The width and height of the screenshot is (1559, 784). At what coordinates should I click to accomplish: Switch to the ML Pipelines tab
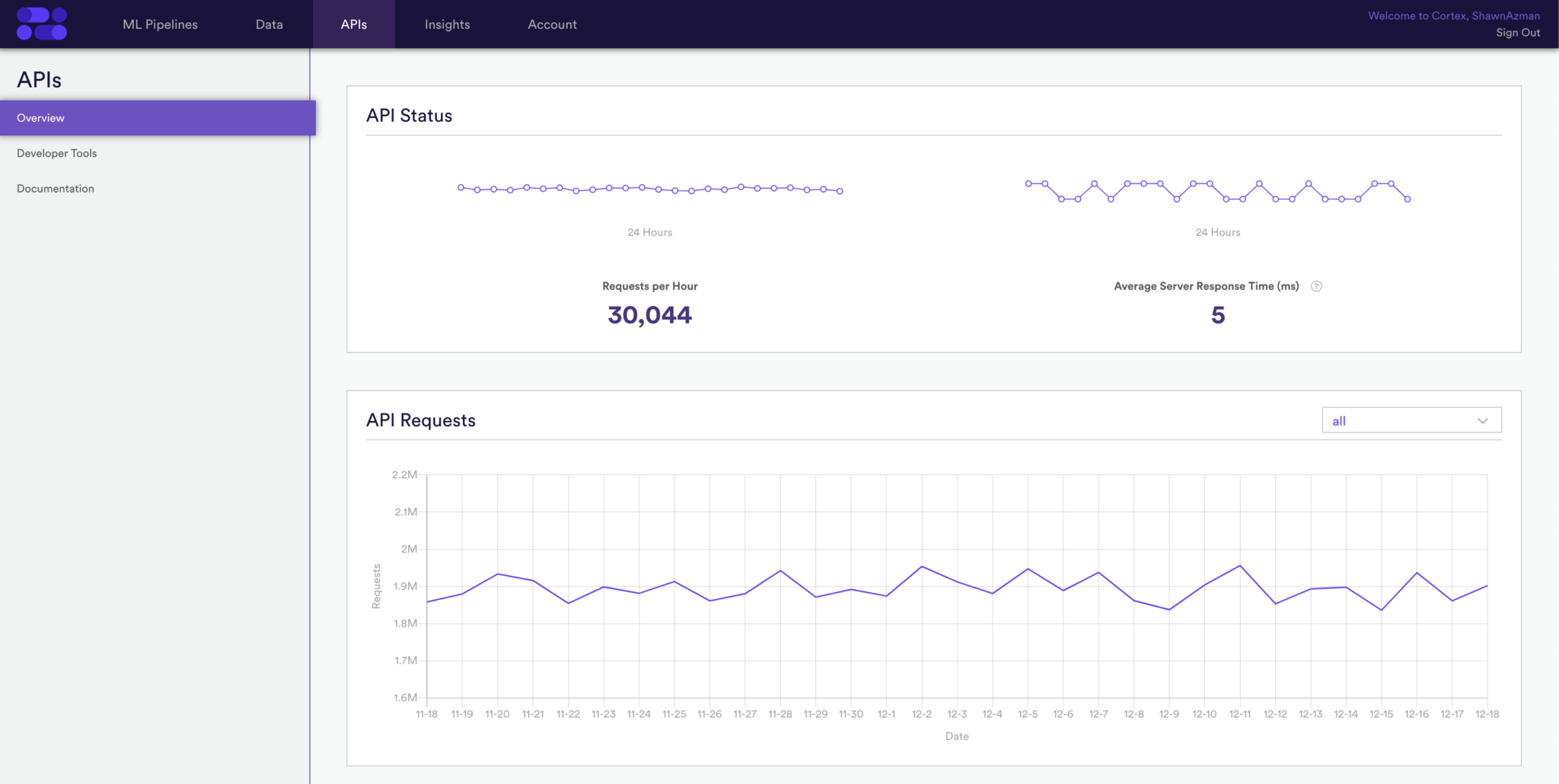158,24
